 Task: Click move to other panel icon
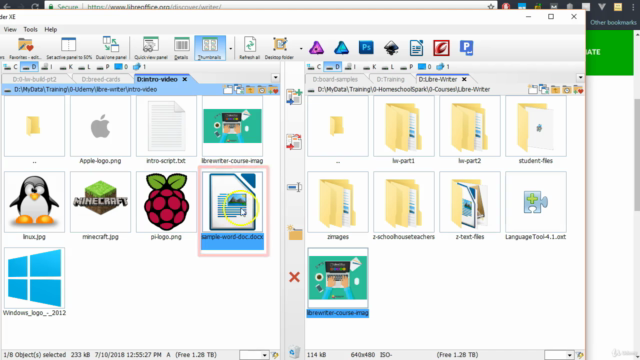pos(294,142)
